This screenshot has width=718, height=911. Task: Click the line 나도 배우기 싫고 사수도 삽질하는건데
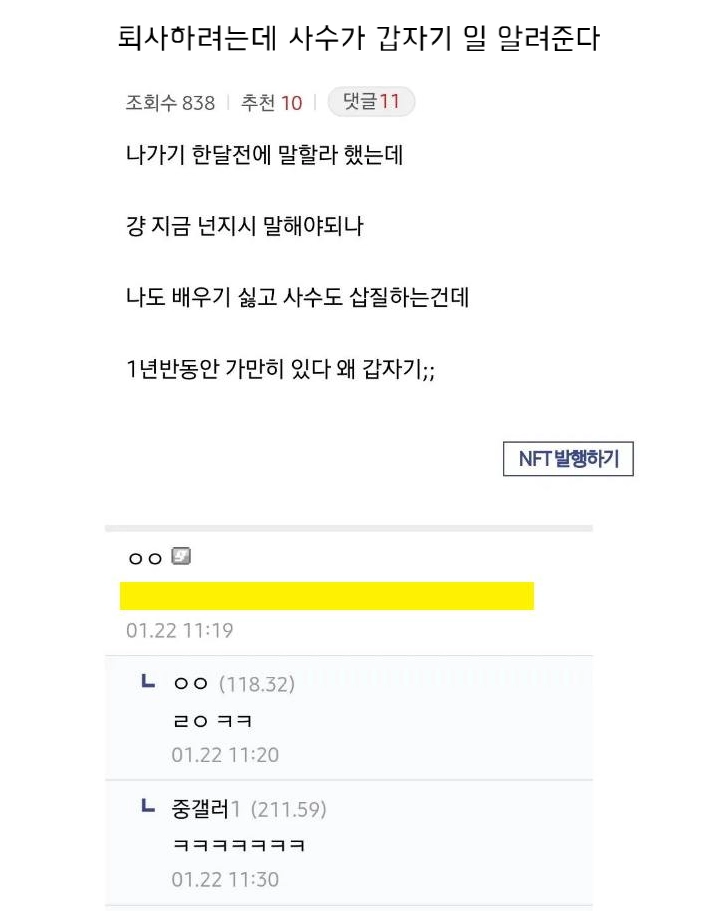(x=297, y=297)
